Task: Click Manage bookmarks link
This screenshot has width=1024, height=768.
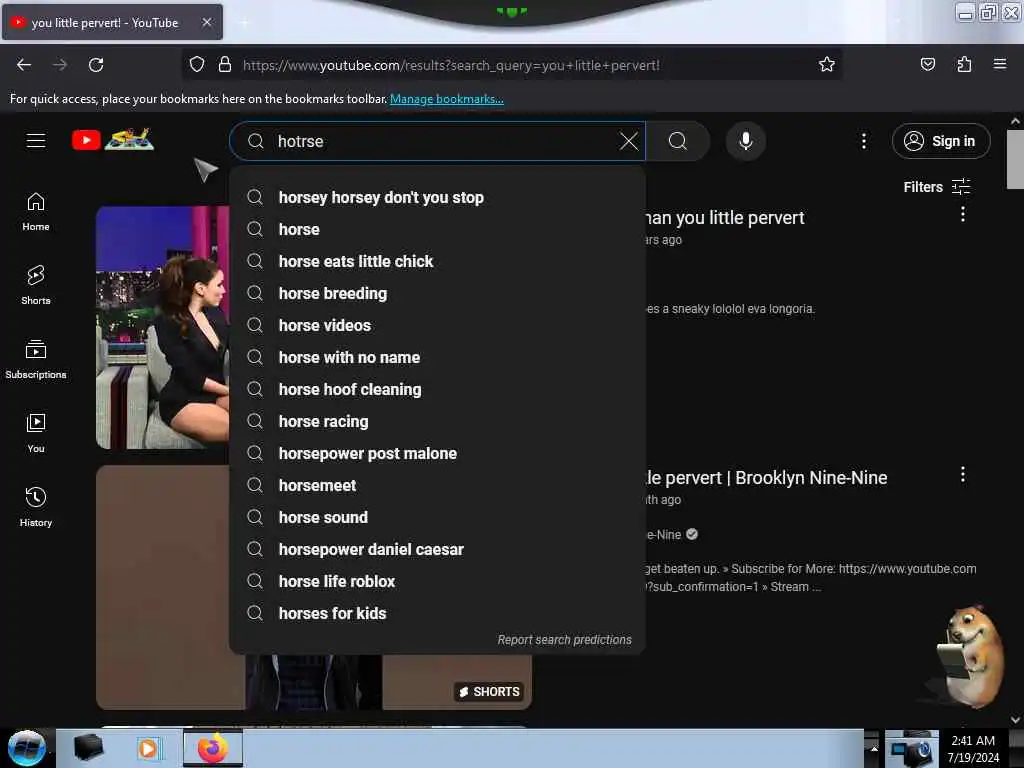Action: coord(447,99)
